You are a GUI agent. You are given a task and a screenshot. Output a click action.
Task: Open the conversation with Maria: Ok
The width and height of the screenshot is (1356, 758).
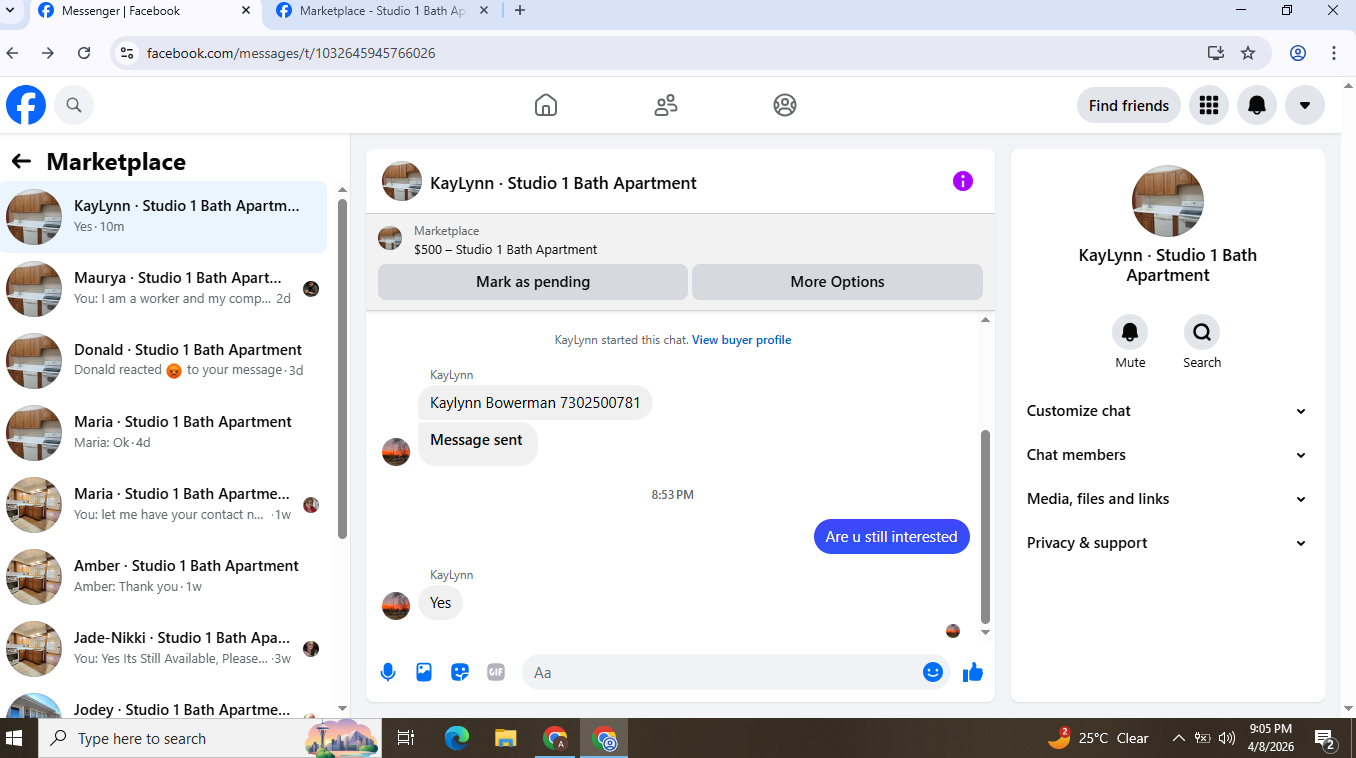[164, 433]
